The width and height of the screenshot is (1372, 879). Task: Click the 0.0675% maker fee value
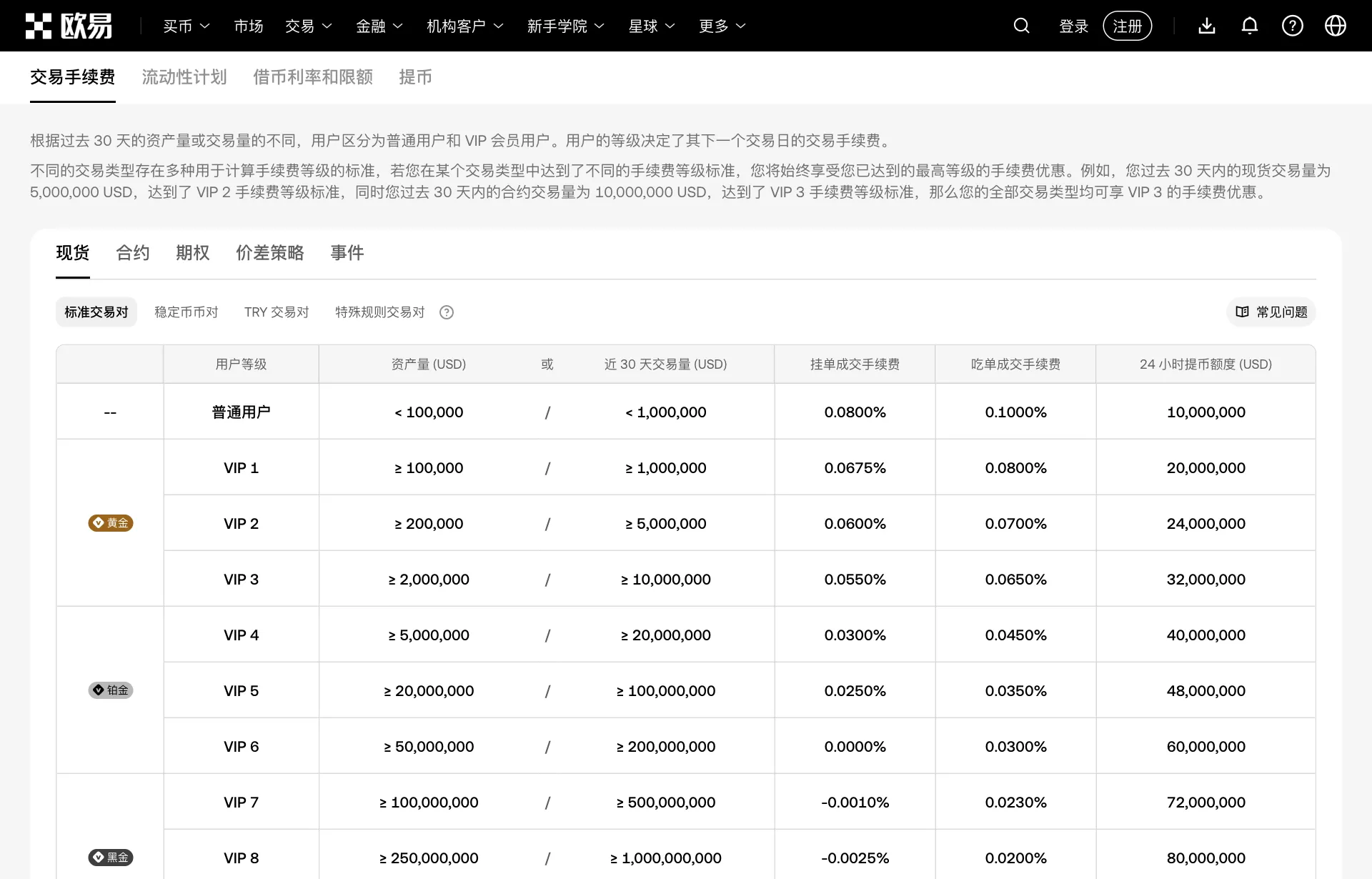(x=855, y=468)
